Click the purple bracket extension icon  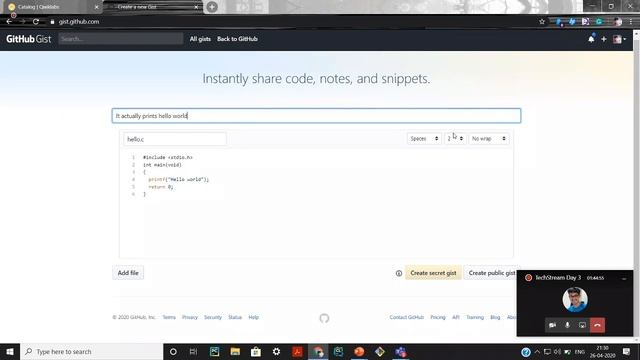coord(585,22)
